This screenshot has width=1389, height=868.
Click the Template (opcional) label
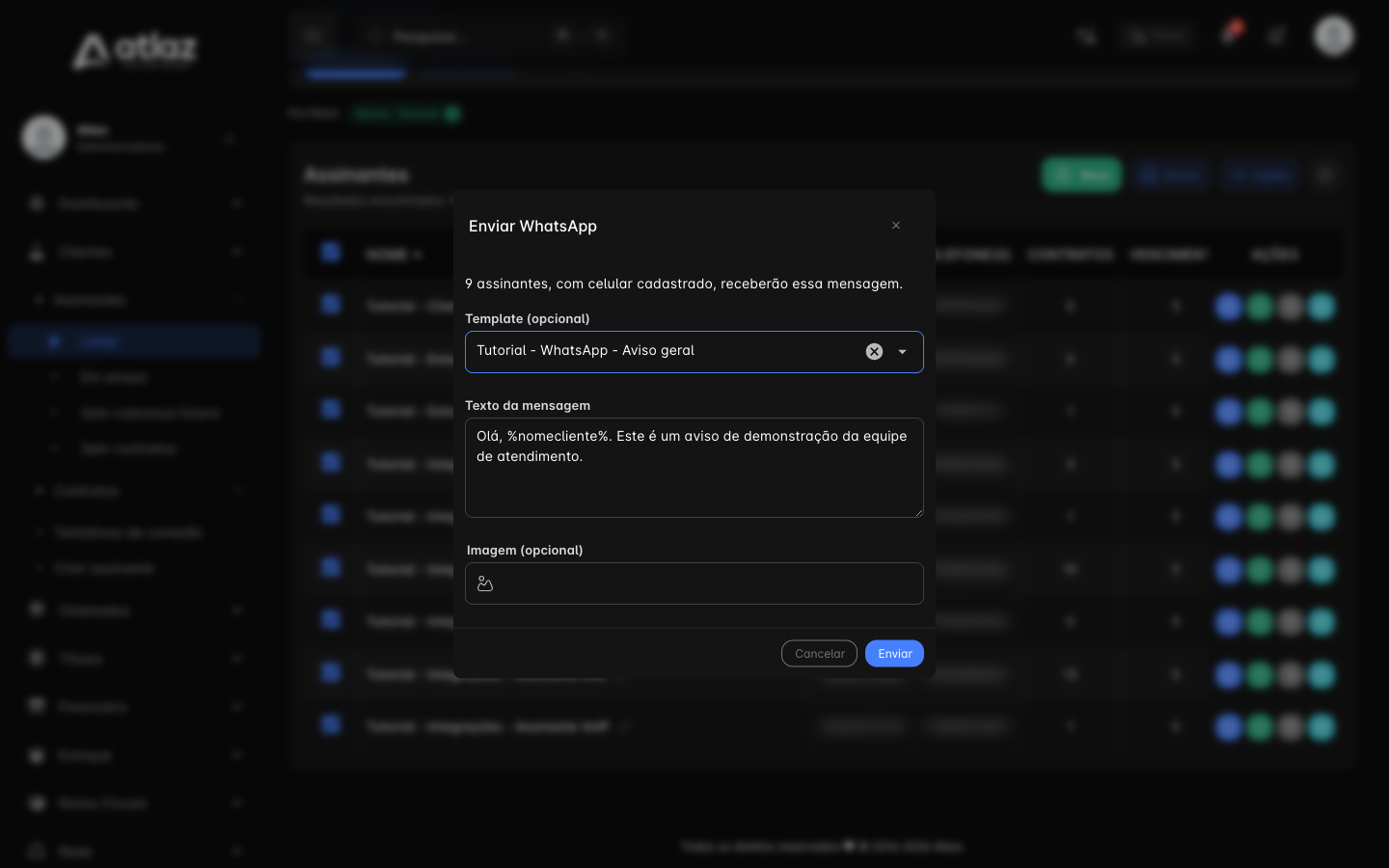pyautogui.click(x=528, y=318)
